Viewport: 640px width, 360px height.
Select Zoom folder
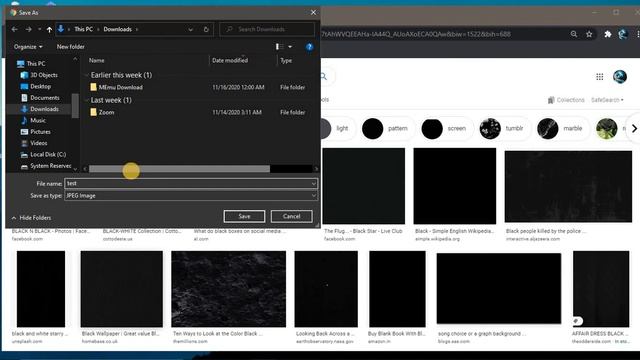[106, 112]
